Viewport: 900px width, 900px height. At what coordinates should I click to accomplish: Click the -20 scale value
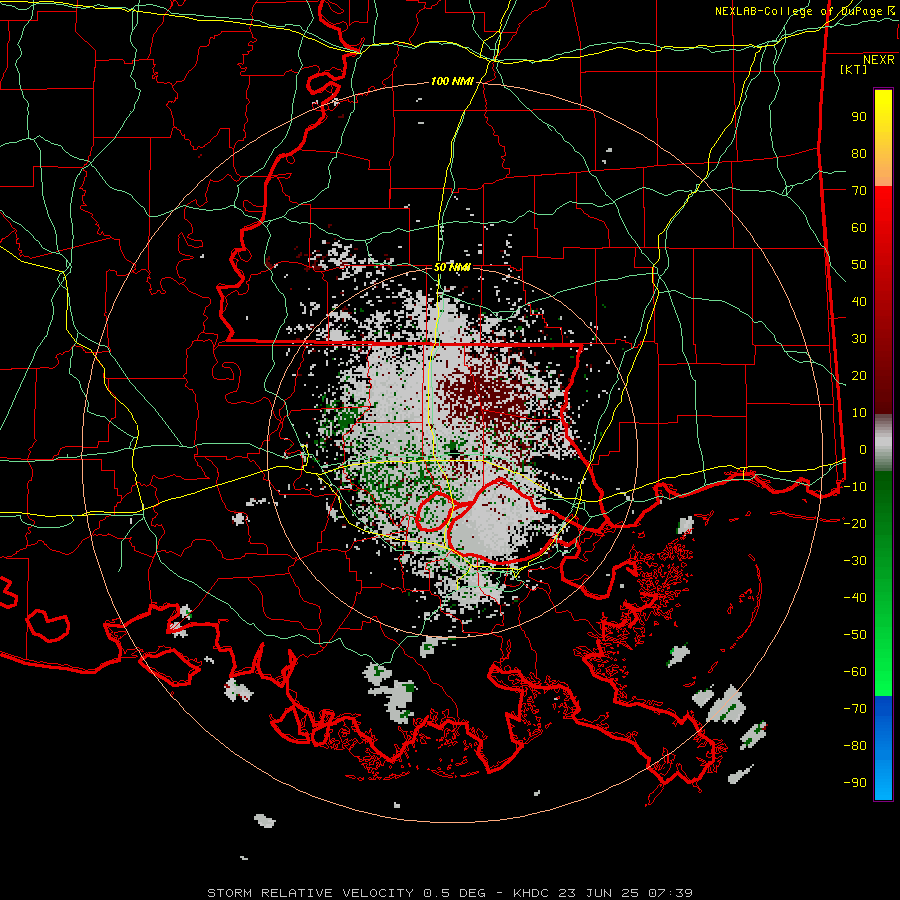855,523
